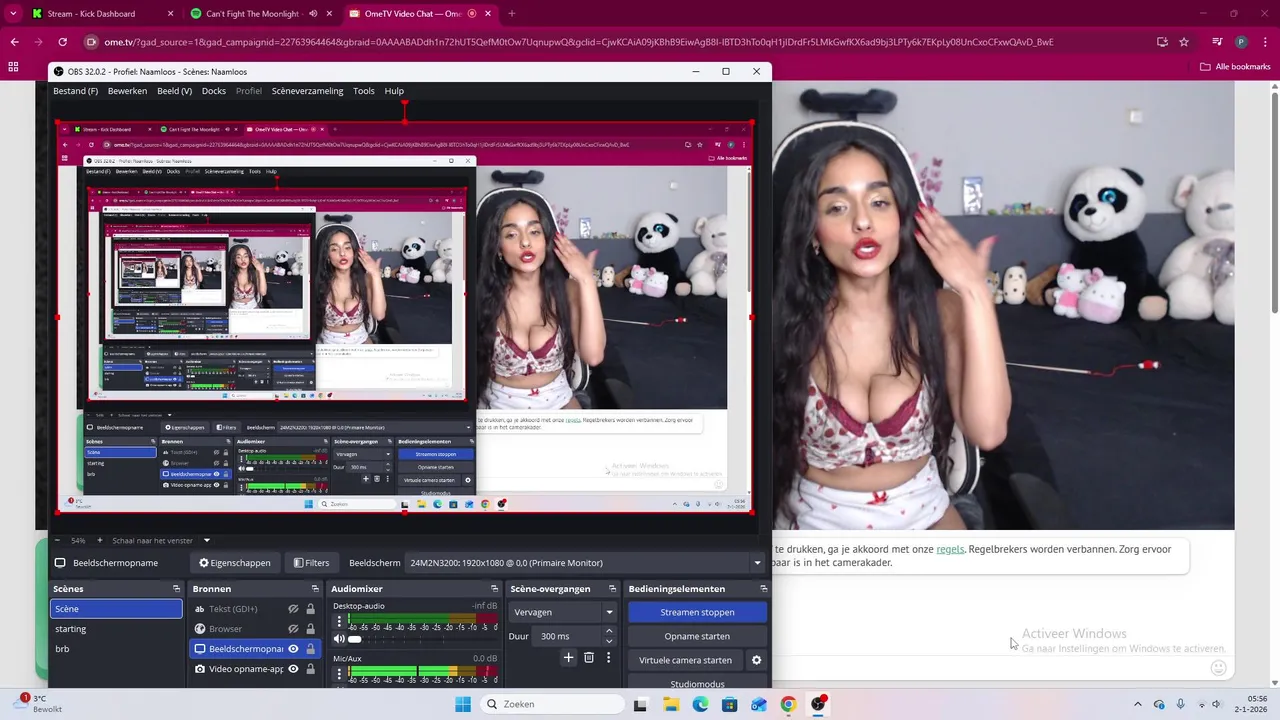Screen dimensions: 1280x720
Task: Add a new scene transition with plus icon
Action: 568,657
